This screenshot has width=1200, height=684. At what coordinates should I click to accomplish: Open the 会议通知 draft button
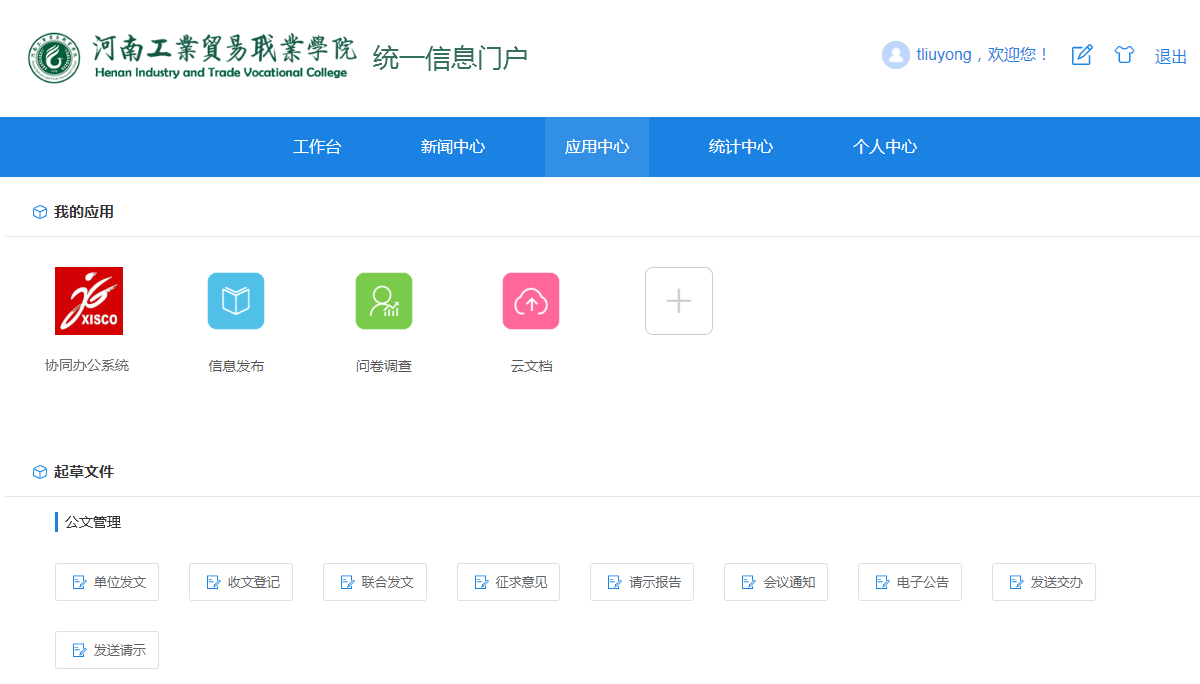pyautogui.click(x=776, y=582)
